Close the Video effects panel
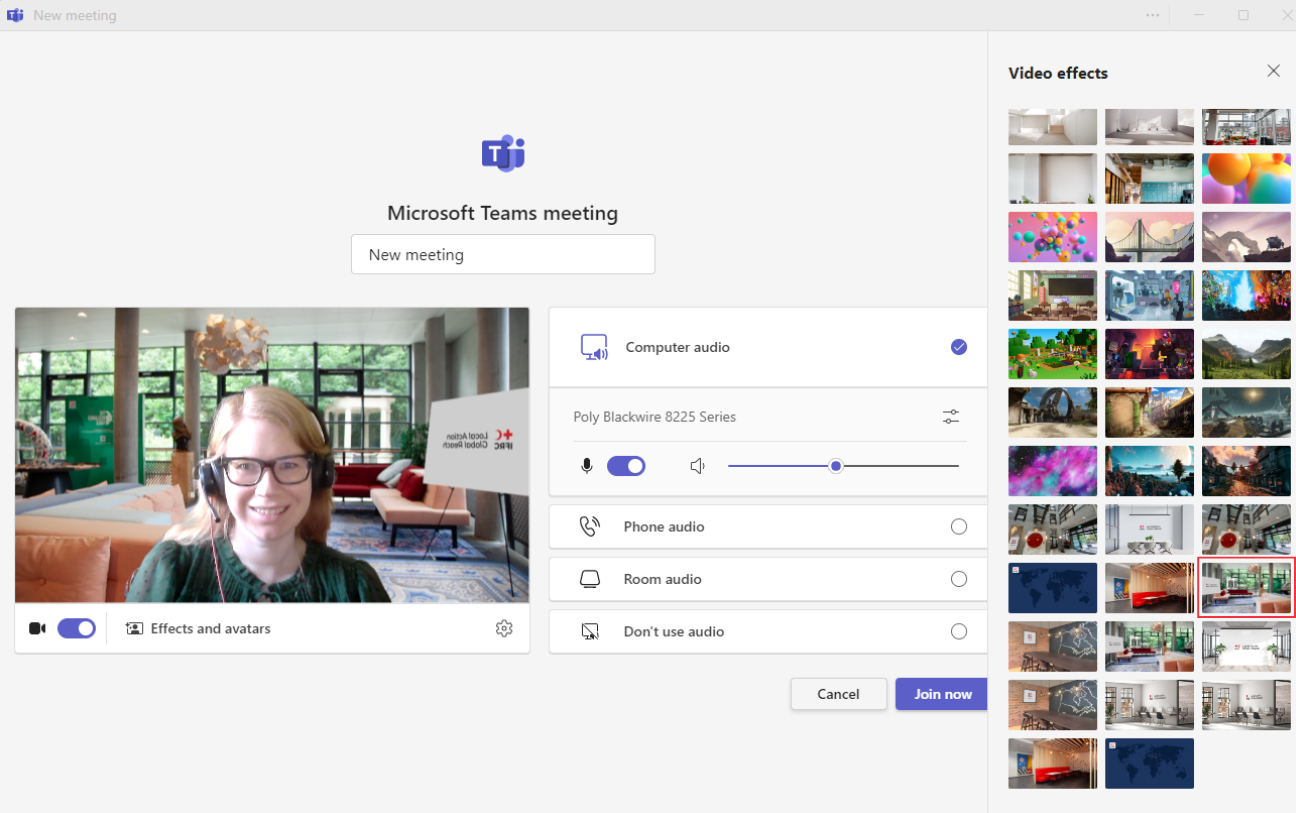Viewport: 1296px width, 813px height. coord(1273,71)
